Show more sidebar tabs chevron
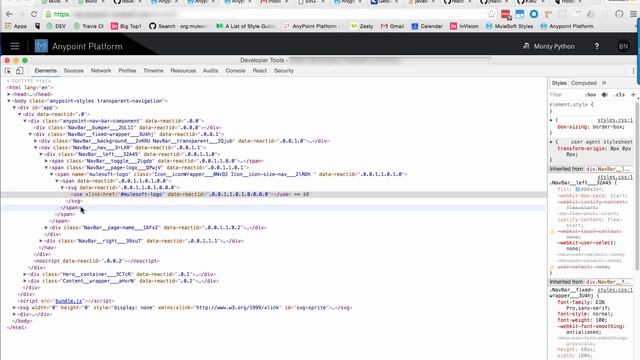640x360 pixels. (x=604, y=83)
